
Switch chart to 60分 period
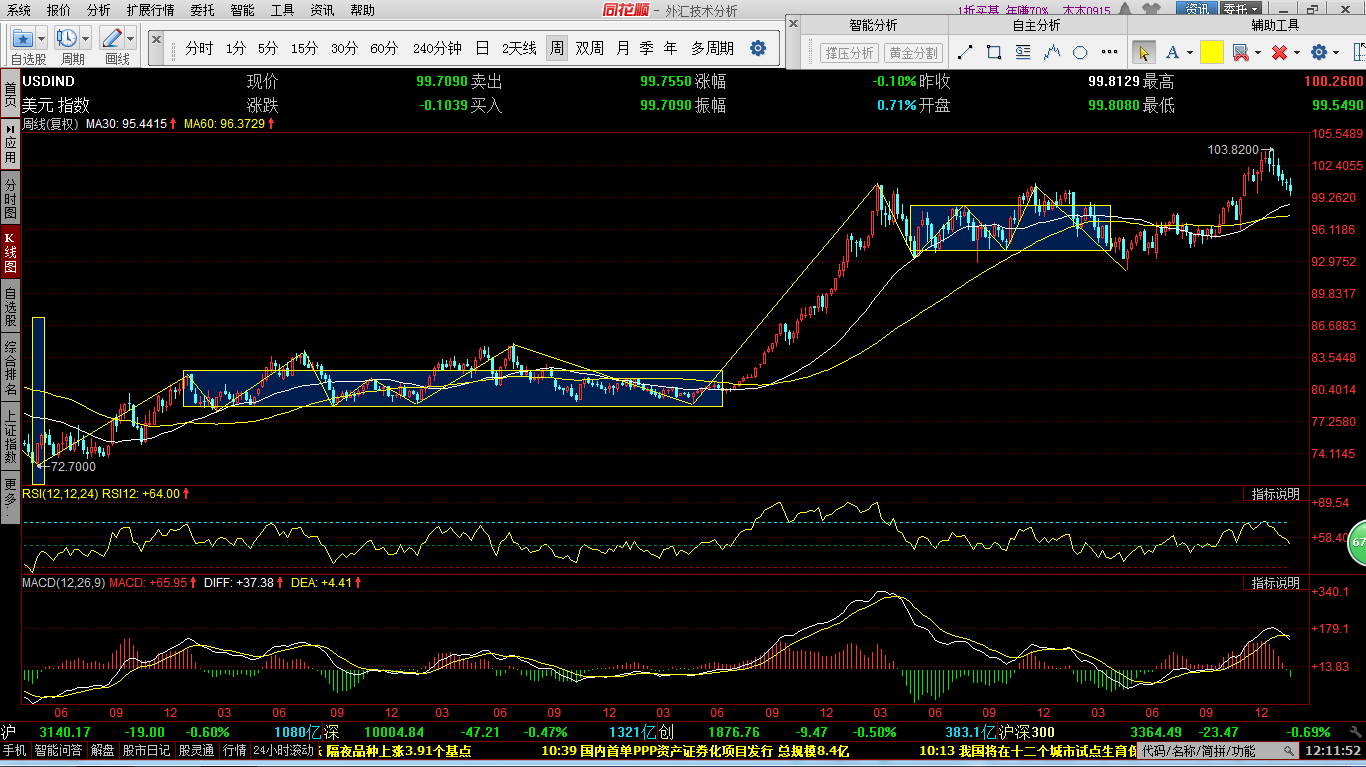384,48
